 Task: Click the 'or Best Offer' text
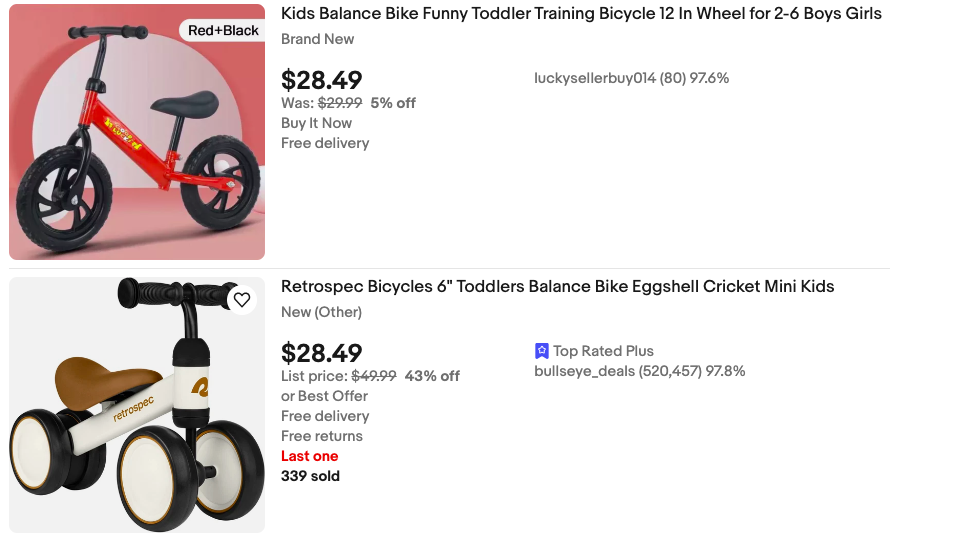tap(324, 396)
